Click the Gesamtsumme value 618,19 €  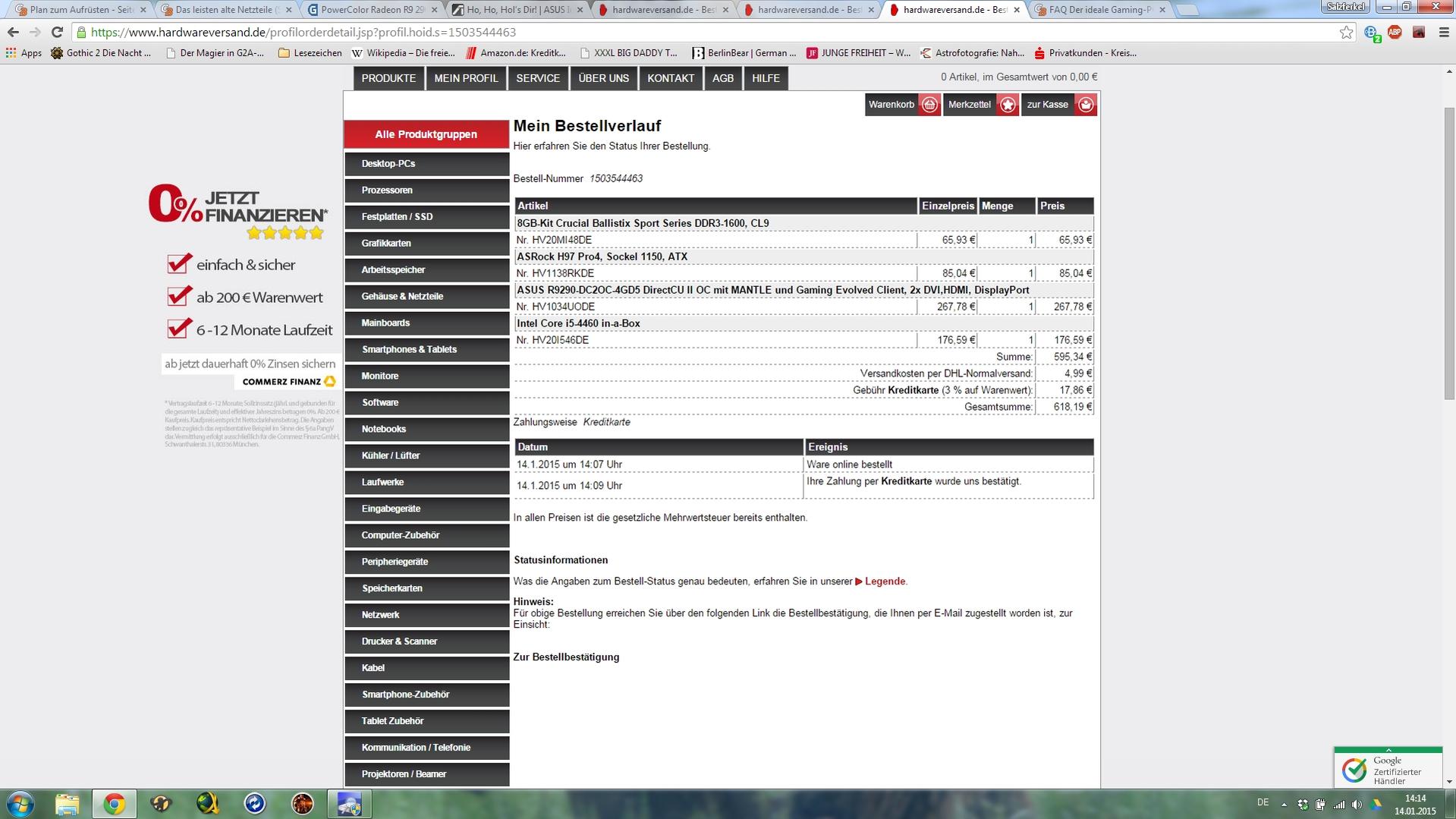1072,407
